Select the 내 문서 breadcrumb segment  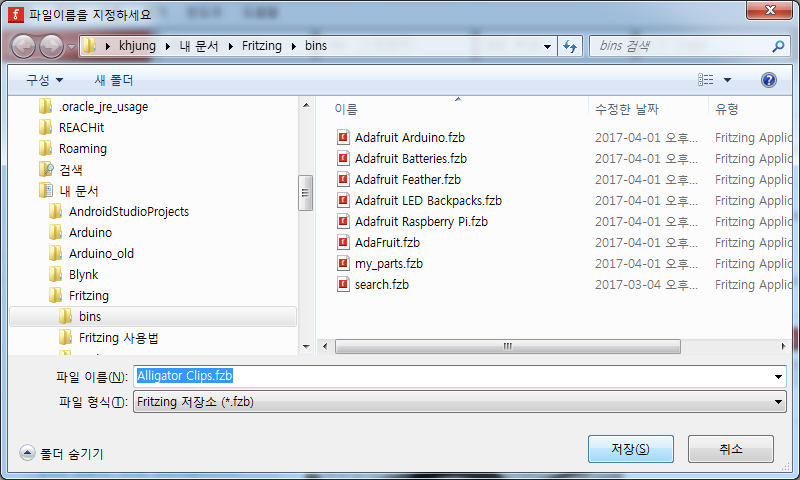click(199, 46)
